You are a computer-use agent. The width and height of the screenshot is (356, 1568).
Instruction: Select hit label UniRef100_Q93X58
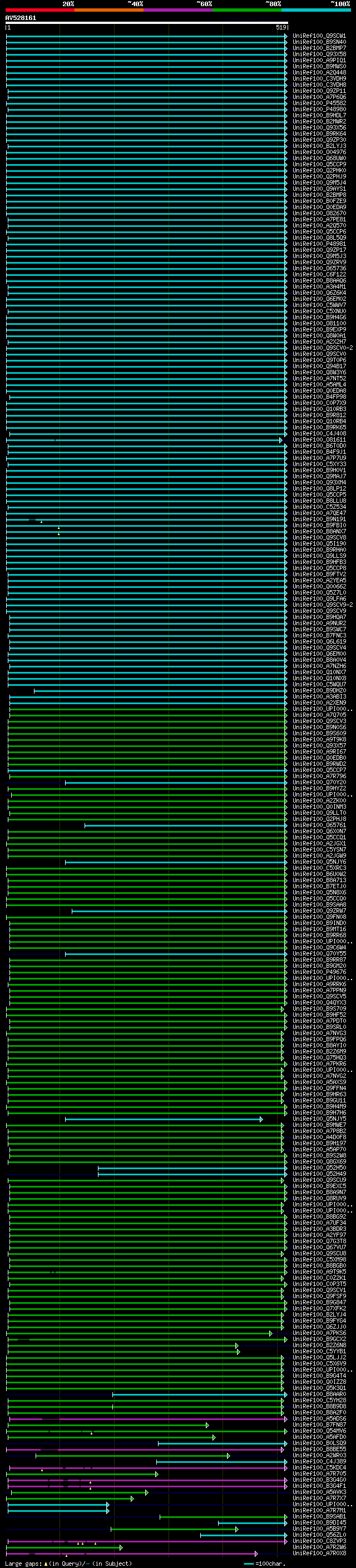319,54
